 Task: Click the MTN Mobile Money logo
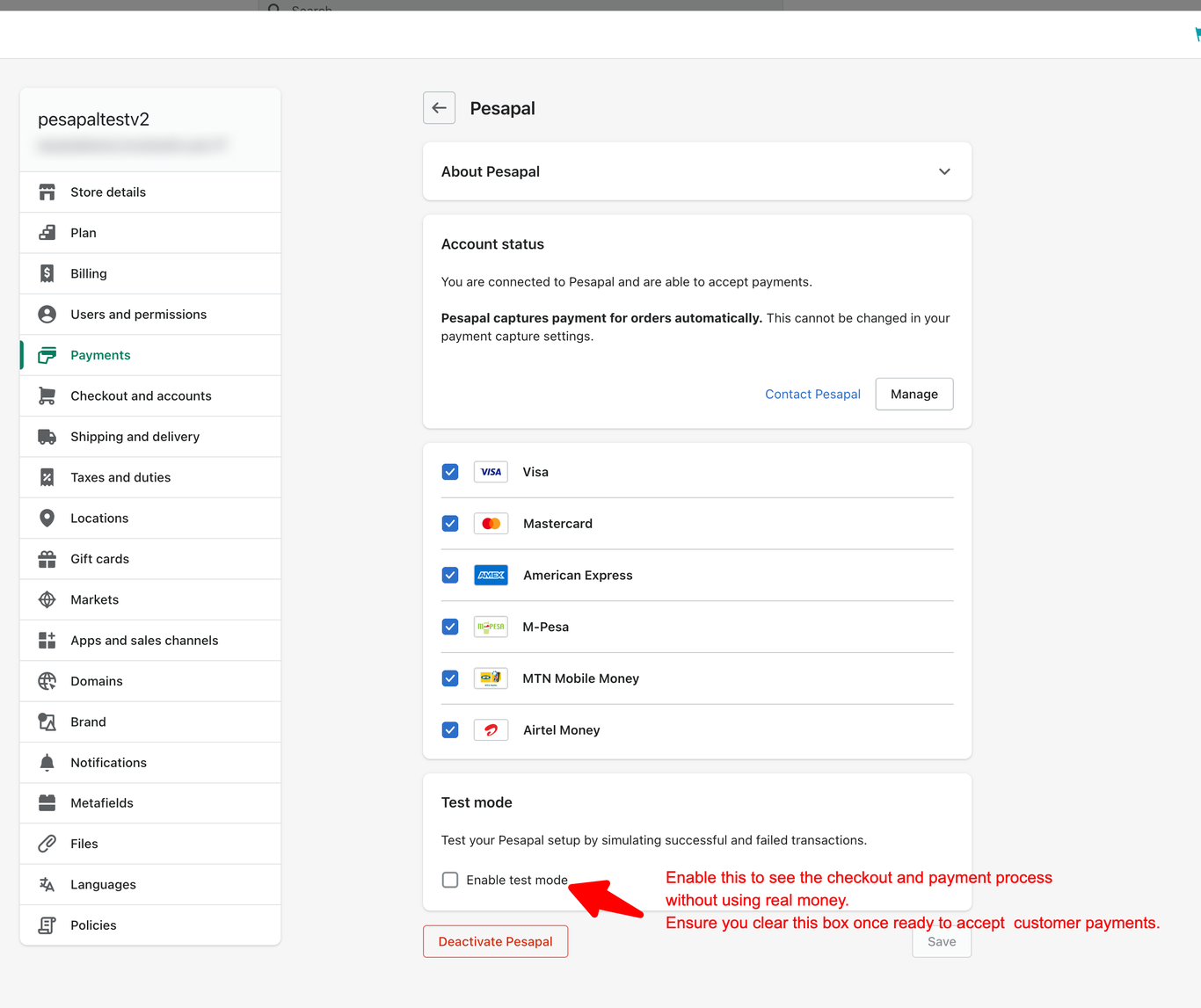click(491, 678)
